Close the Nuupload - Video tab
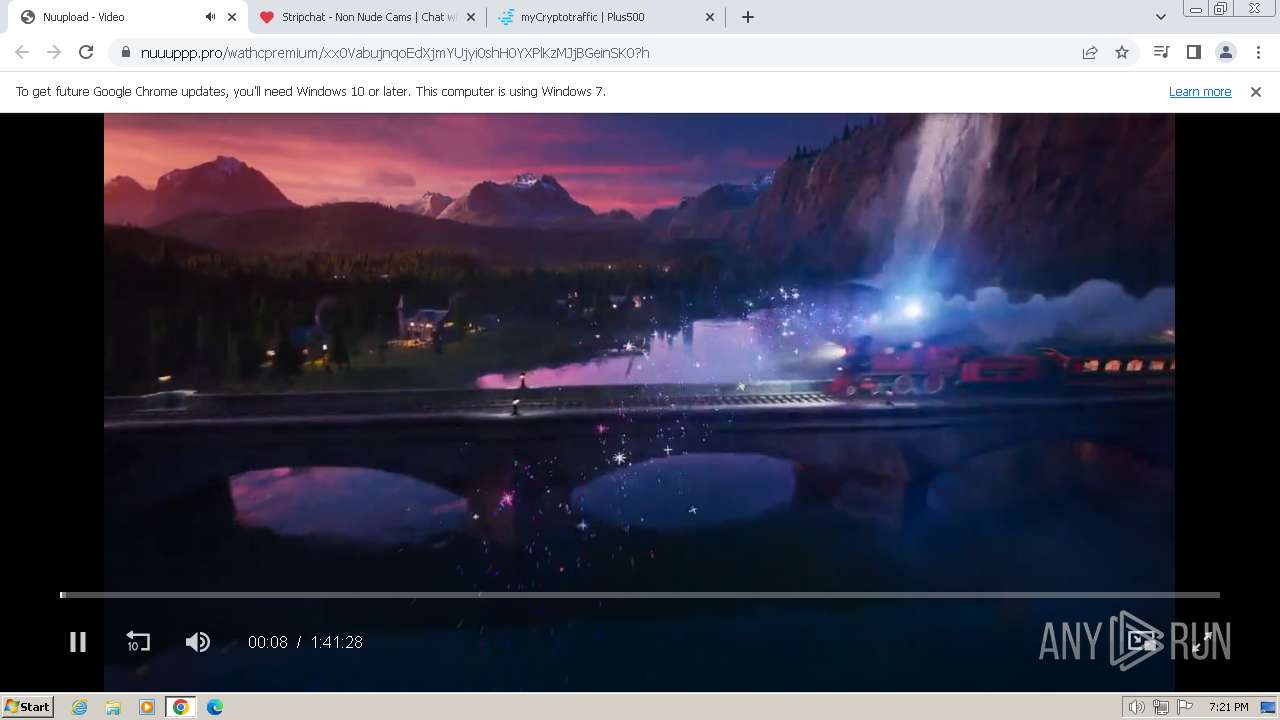1280x720 pixels. point(232,17)
